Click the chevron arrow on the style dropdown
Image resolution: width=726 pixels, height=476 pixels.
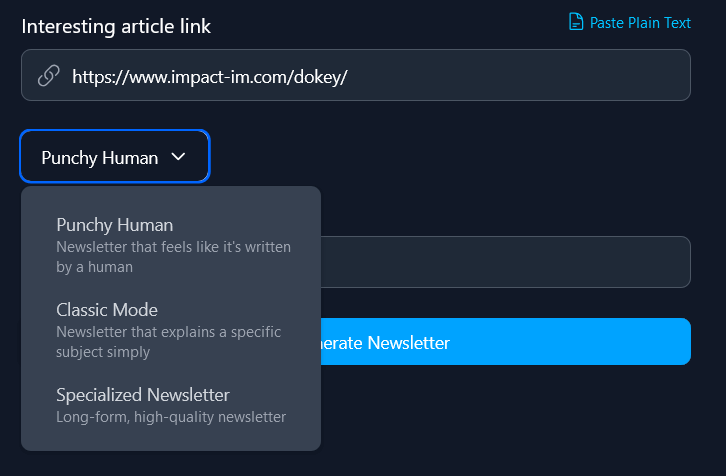(179, 157)
